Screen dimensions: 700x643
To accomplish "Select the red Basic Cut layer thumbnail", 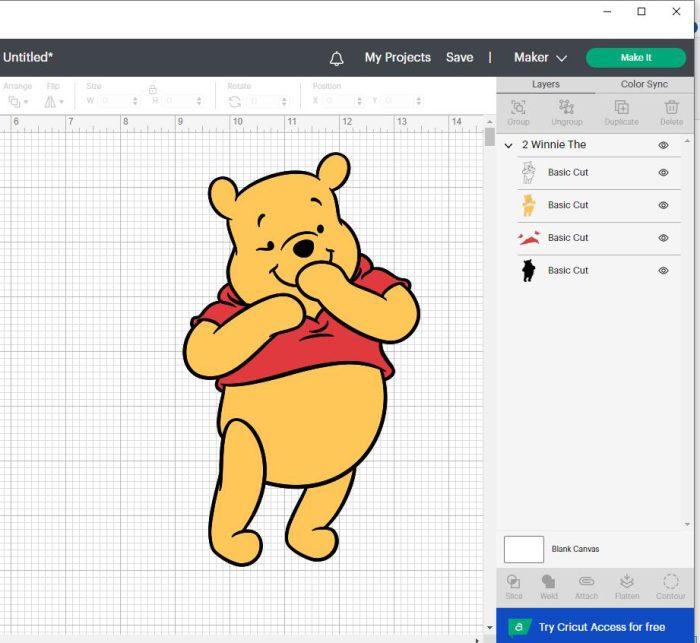I will (529, 238).
